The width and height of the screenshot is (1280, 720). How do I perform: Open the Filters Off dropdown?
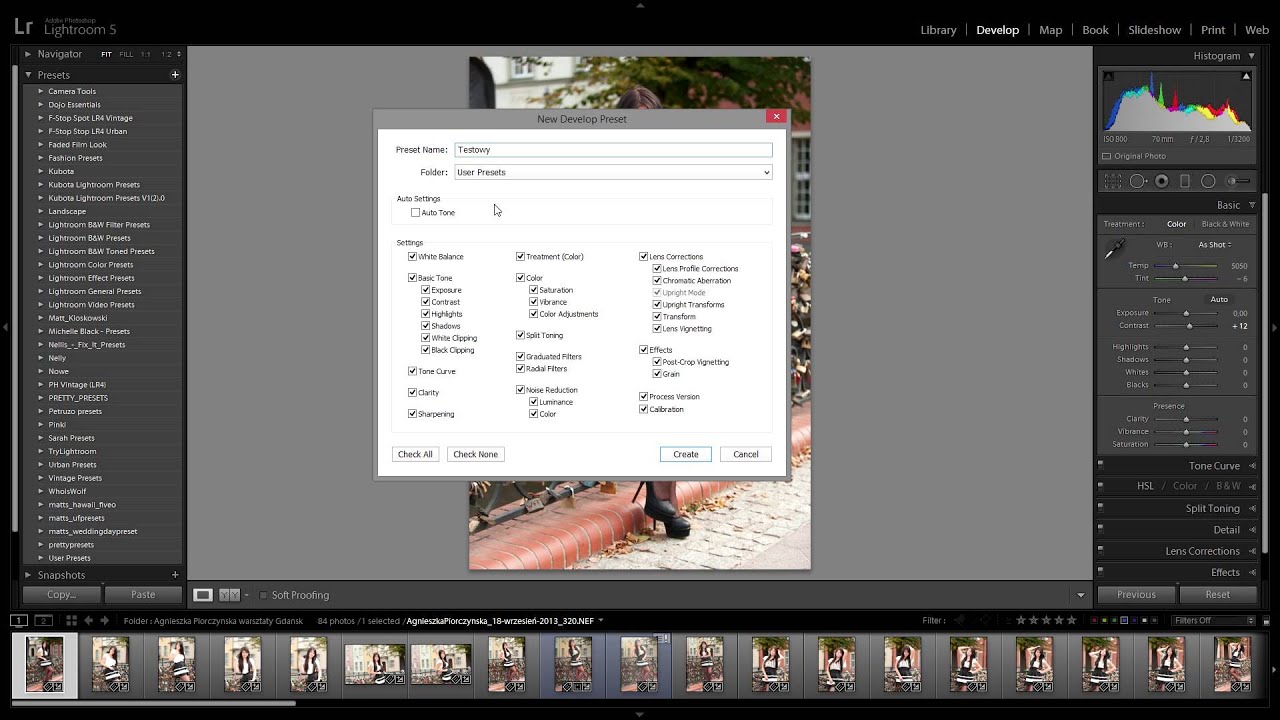pos(1215,621)
